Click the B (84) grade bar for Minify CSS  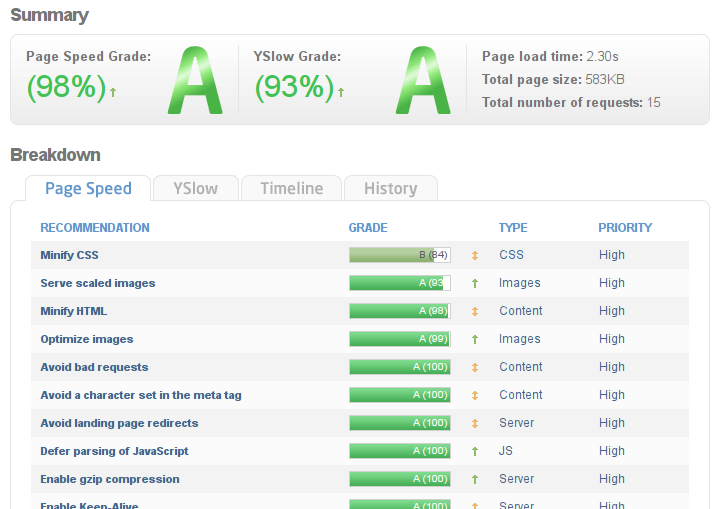pyautogui.click(x=400, y=255)
